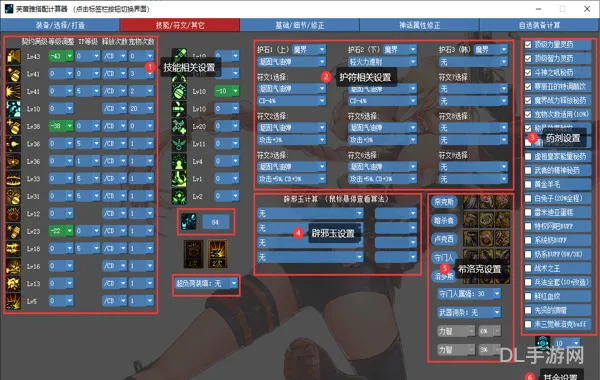The height and width of the screenshot is (380, 600).
Task: Open the 守门人属强: 30 dropdown
Action: pyautogui.click(x=469, y=294)
